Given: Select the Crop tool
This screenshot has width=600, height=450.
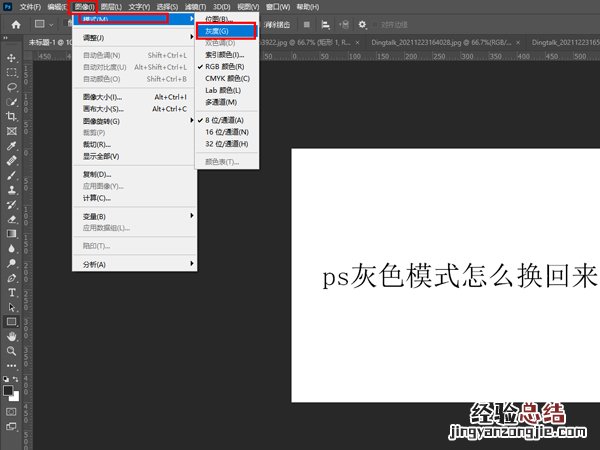Looking at the screenshot, I should [x=12, y=116].
